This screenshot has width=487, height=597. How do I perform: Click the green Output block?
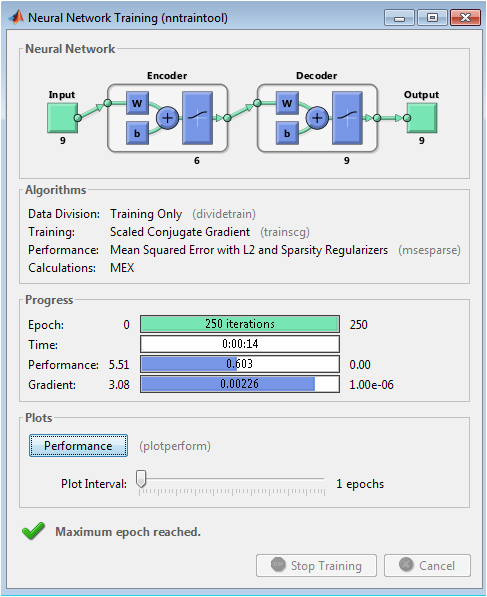pyautogui.click(x=422, y=118)
